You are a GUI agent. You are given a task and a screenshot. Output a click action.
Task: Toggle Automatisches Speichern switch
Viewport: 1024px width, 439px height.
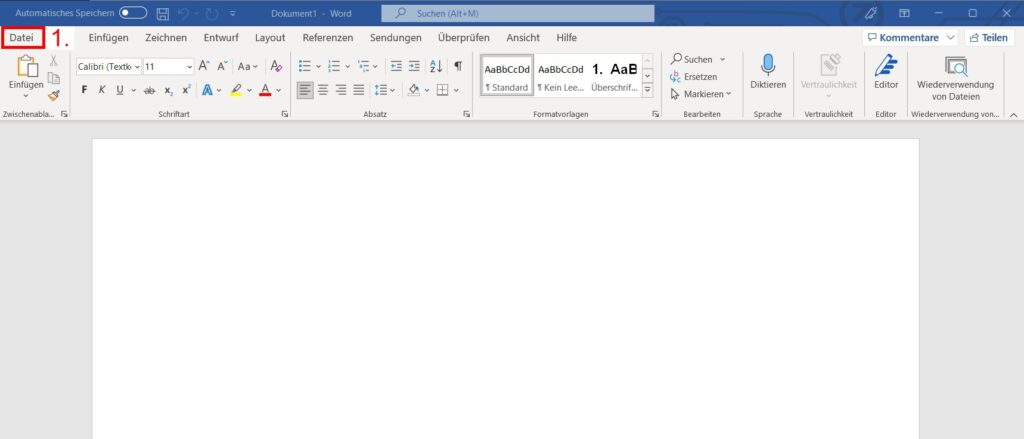click(133, 13)
